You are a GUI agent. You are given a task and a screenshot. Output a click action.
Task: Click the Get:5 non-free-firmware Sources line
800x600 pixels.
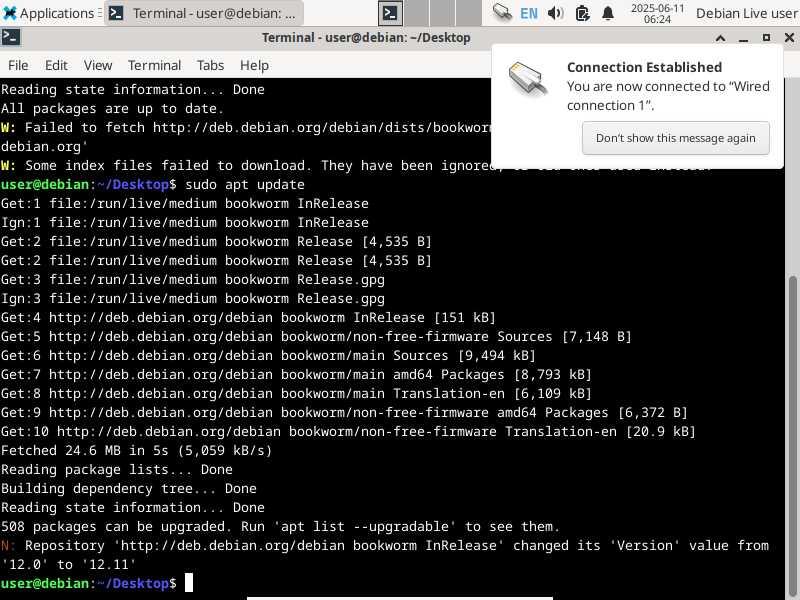(x=316, y=337)
